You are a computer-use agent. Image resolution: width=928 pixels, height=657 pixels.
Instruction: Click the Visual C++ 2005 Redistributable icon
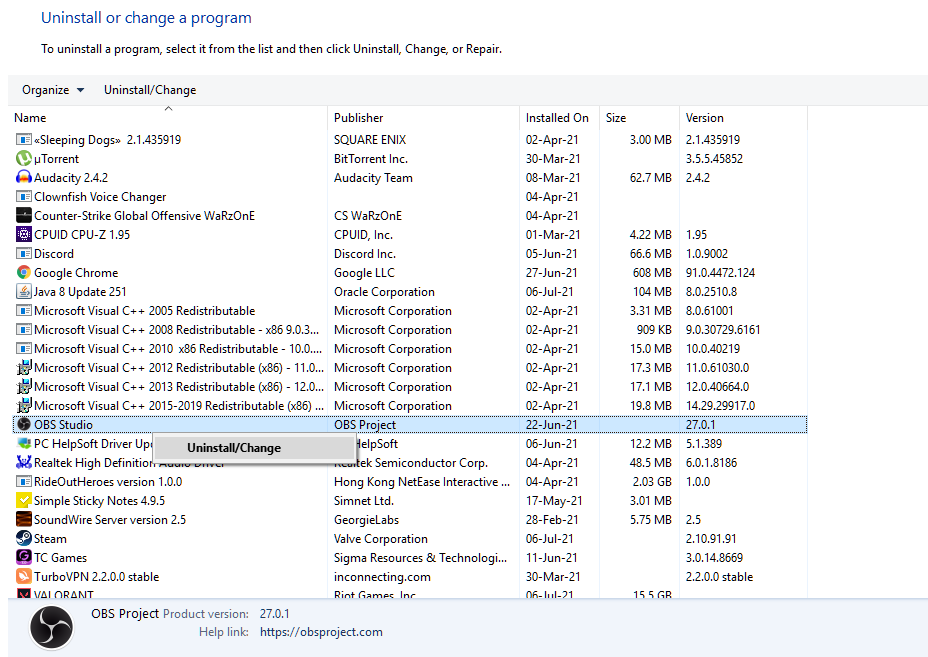pos(24,310)
